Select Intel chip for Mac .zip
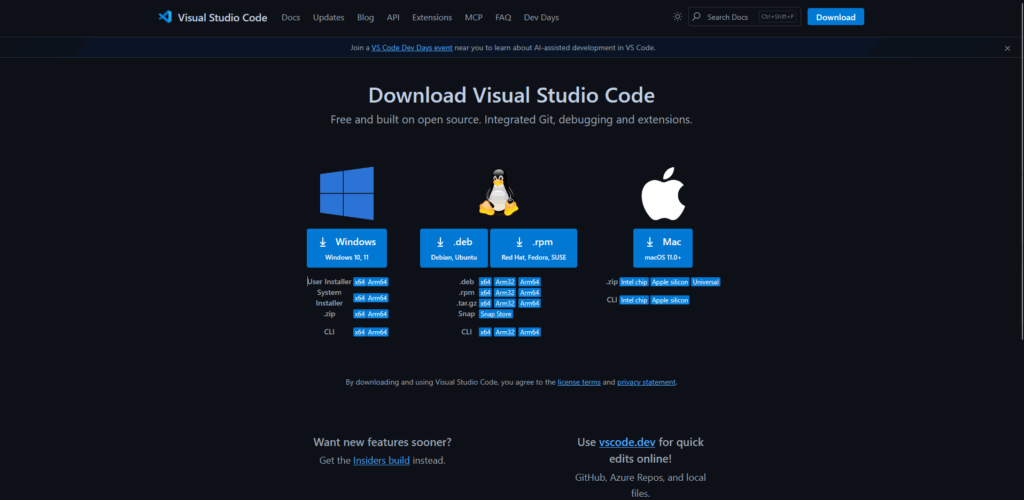This screenshot has width=1024, height=500. (x=633, y=282)
